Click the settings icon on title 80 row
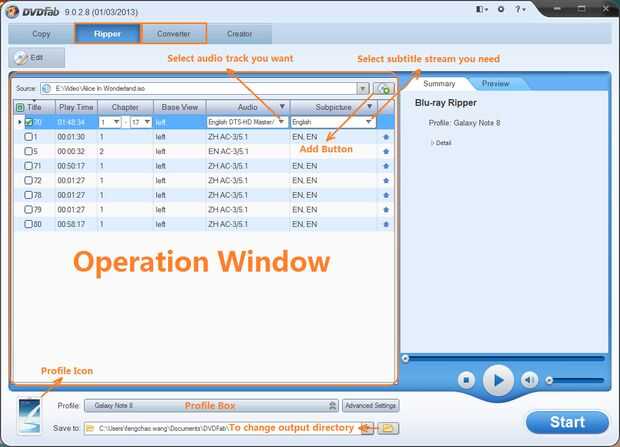Viewport: 620px width, 447px height. click(x=386, y=224)
